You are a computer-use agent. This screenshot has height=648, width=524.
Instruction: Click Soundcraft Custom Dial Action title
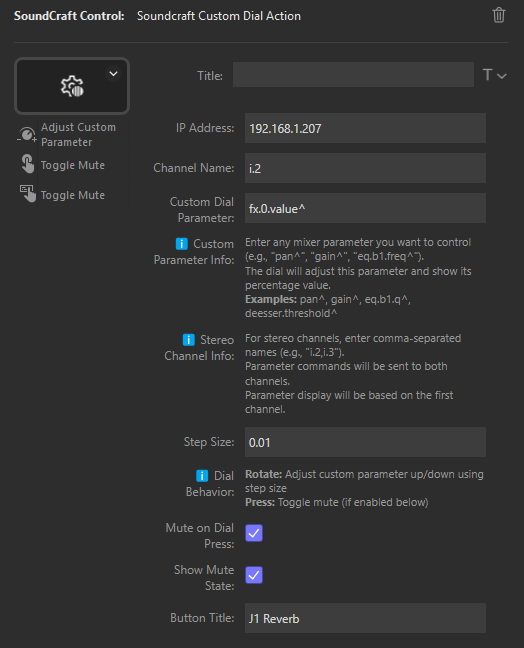point(219,16)
